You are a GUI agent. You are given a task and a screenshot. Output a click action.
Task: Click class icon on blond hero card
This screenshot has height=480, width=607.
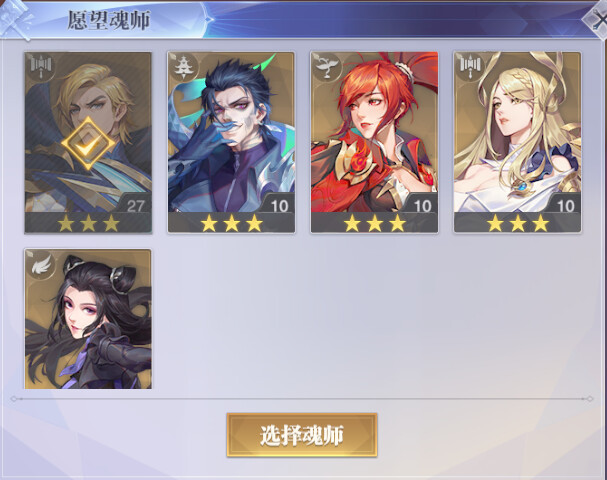click(41, 65)
